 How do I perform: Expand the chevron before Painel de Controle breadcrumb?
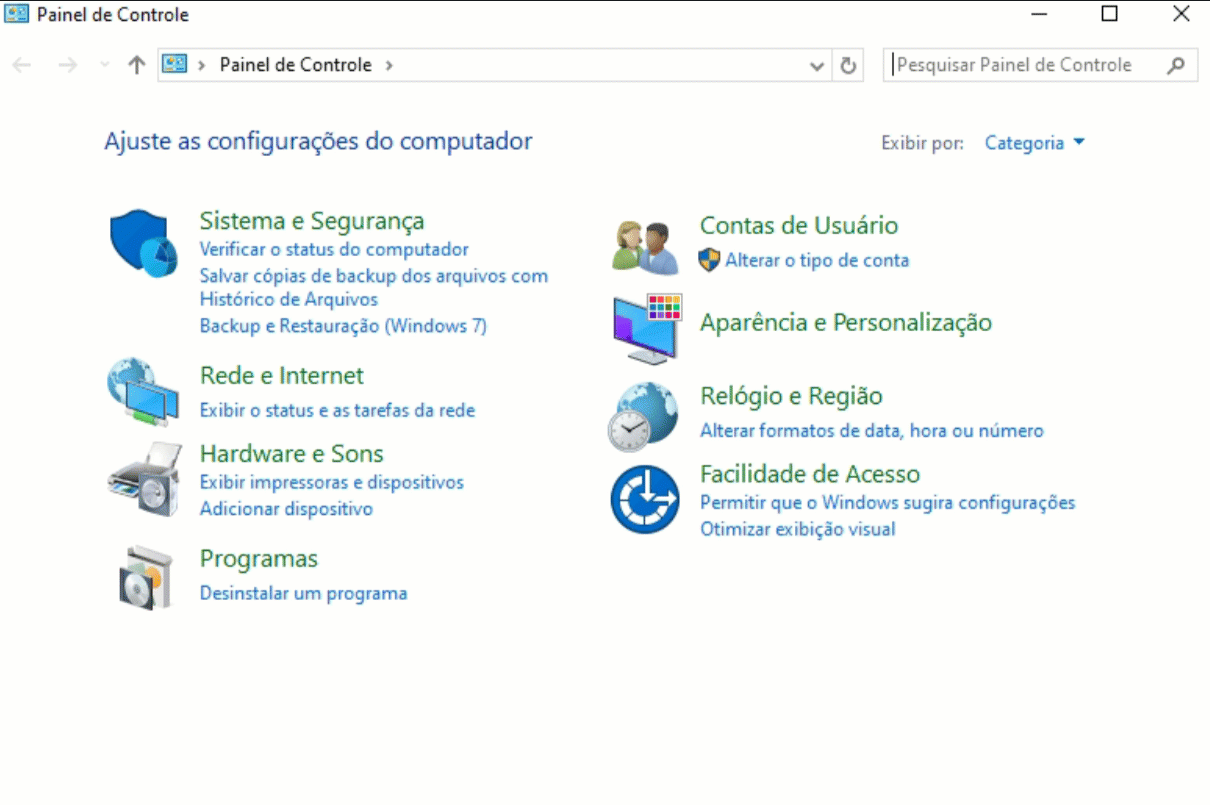tap(202, 65)
